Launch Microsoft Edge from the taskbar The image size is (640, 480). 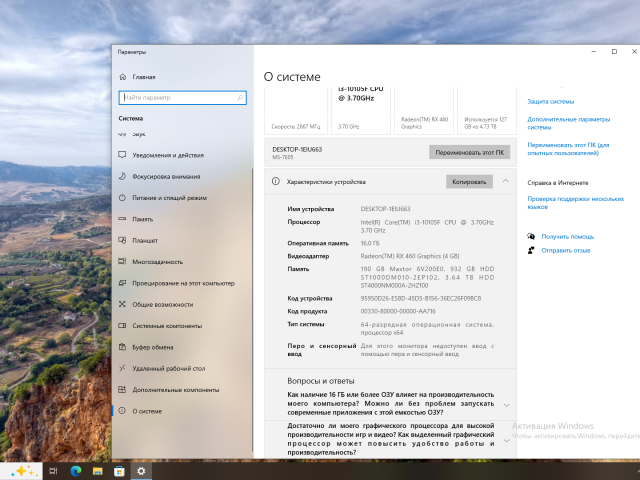(76, 471)
